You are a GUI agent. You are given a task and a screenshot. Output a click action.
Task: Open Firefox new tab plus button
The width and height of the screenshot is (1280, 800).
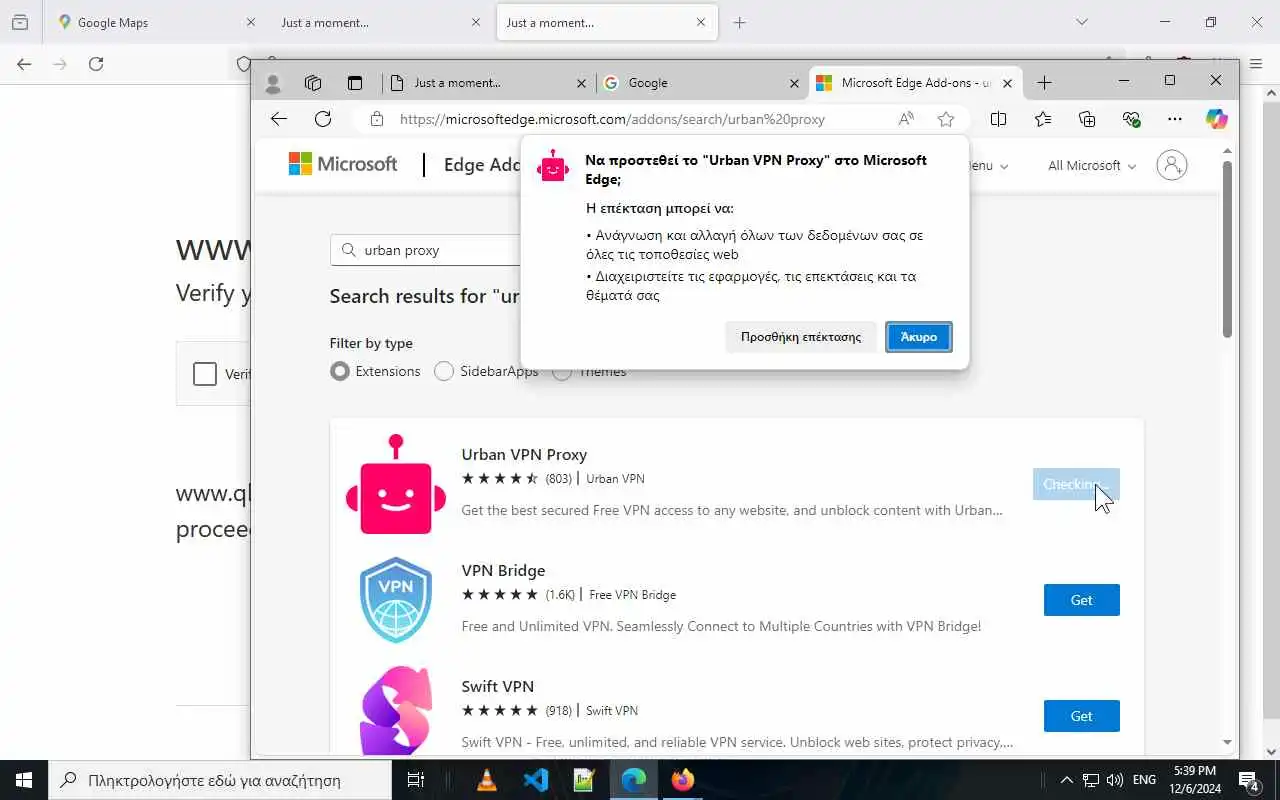click(739, 22)
